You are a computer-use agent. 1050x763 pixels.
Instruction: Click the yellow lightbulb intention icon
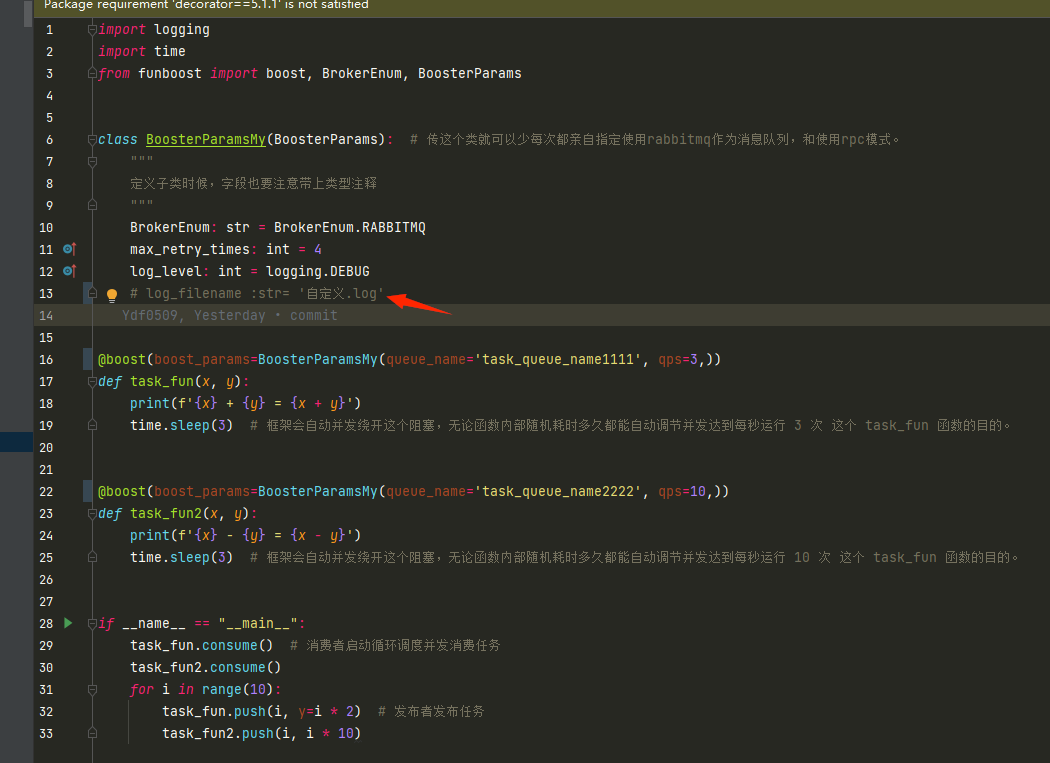point(112,295)
